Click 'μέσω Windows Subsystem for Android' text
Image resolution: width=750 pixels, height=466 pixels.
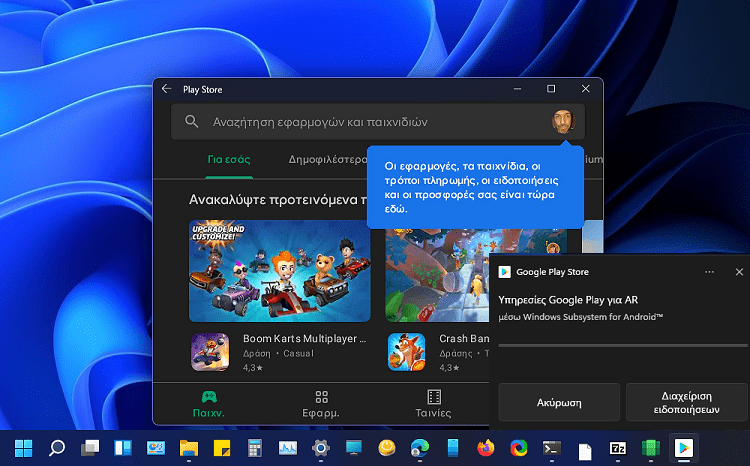580,317
